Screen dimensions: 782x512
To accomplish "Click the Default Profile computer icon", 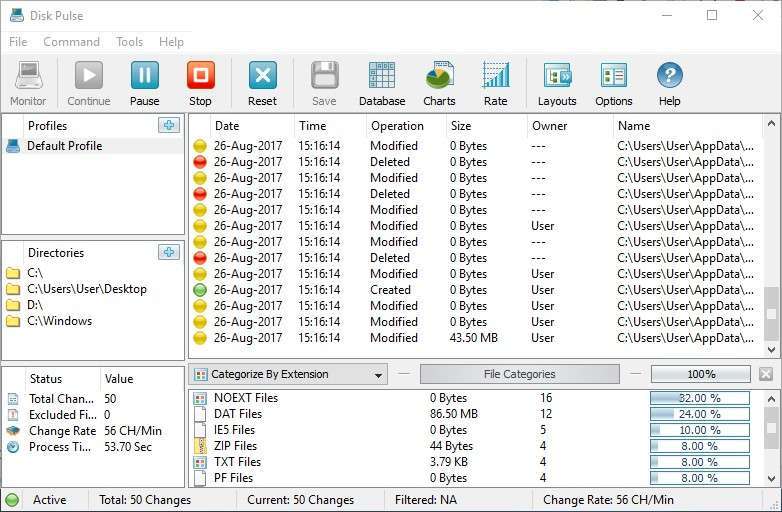I will click(13, 146).
